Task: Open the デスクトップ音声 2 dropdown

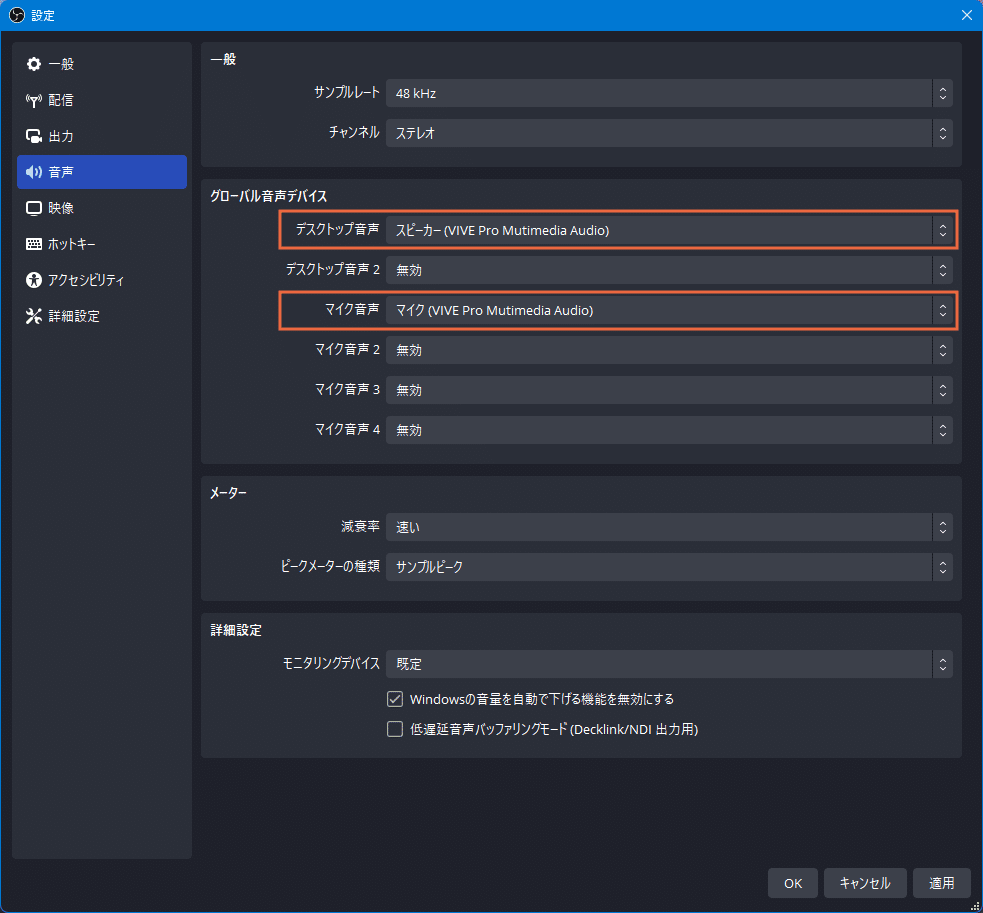Action: 669,270
